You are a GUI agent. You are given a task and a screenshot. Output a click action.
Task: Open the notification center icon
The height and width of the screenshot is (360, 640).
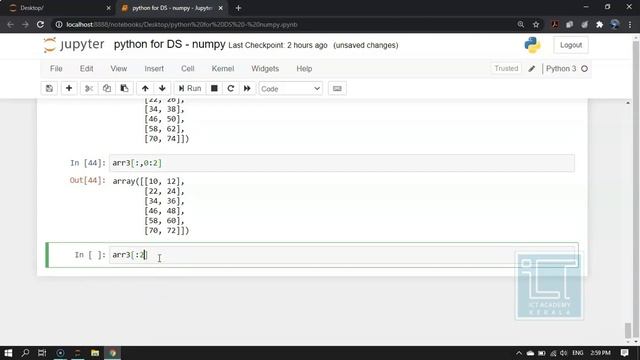(x=624, y=353)
